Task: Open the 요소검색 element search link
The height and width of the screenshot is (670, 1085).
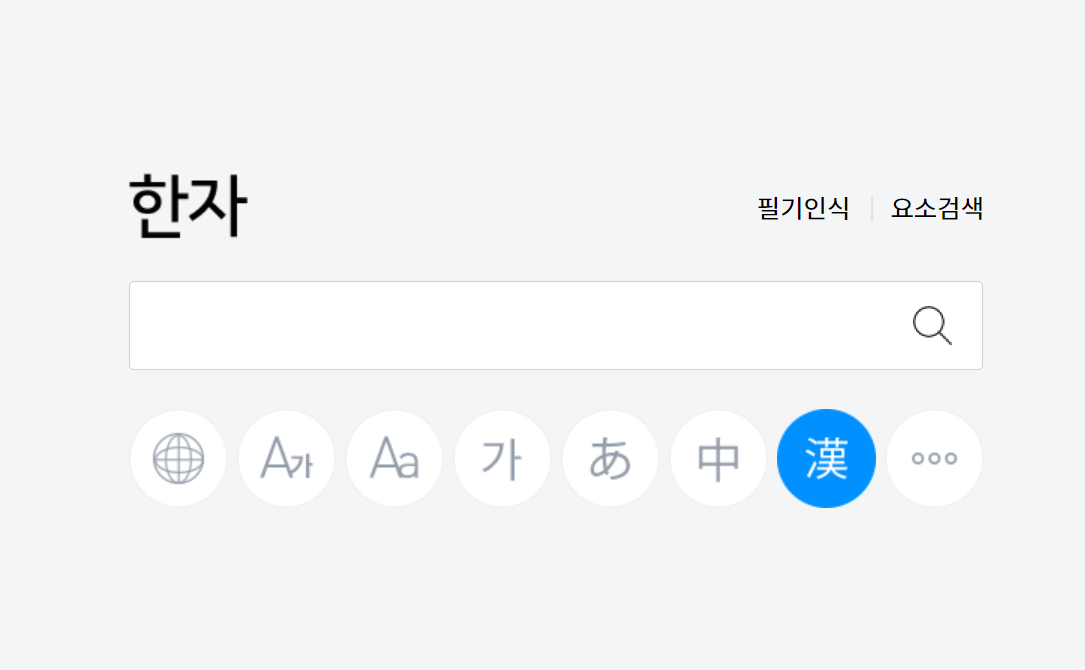Action: pos(936,209)
